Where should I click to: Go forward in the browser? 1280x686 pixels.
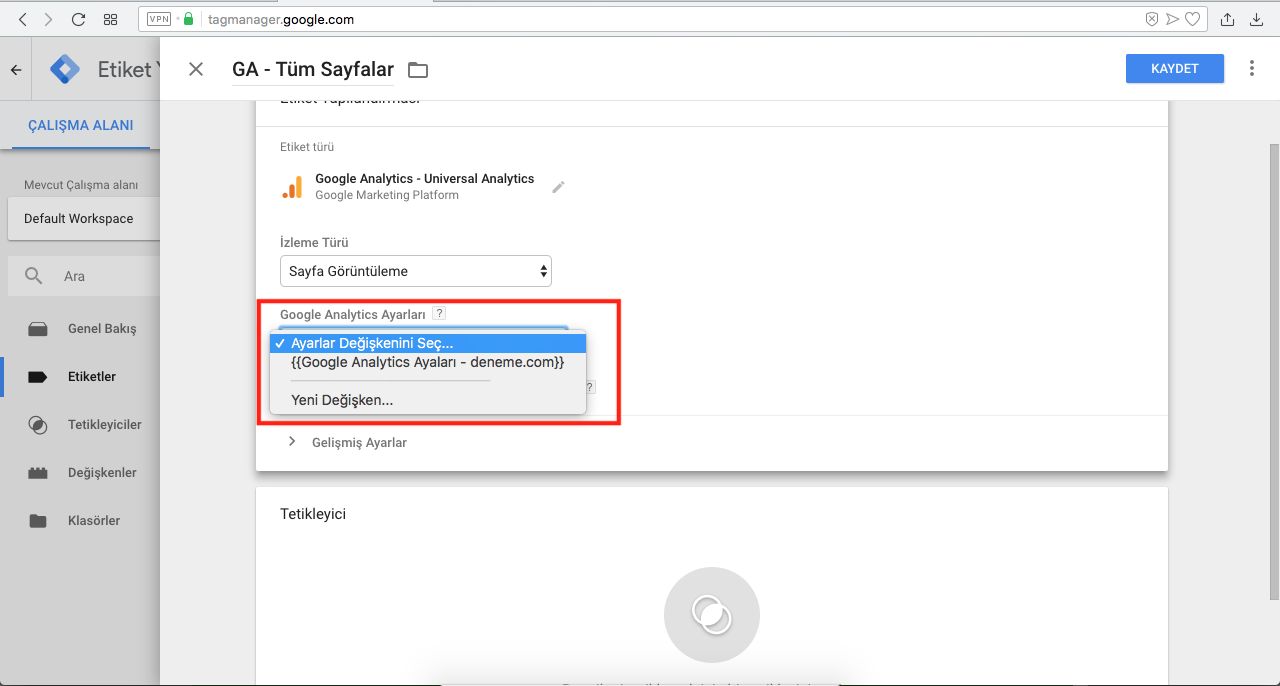pyautogui.click(x=48, y=19)
